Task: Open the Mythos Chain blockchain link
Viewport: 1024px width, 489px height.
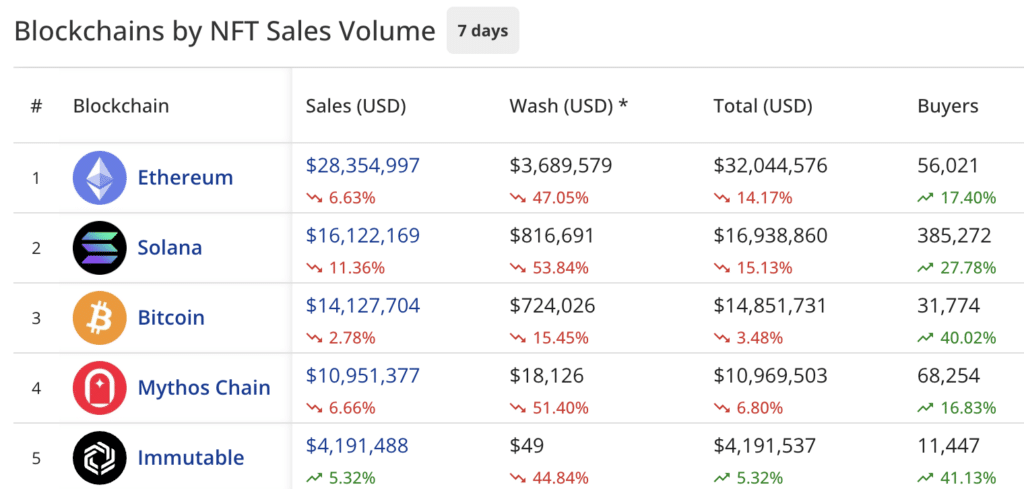Action: point(204,388)
